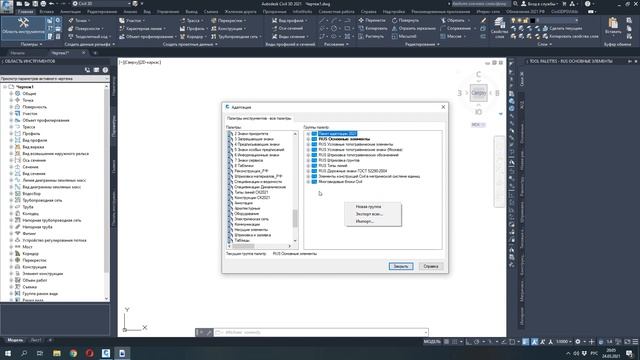Select the Повернуть (Rotate) tool

[405, 20]
